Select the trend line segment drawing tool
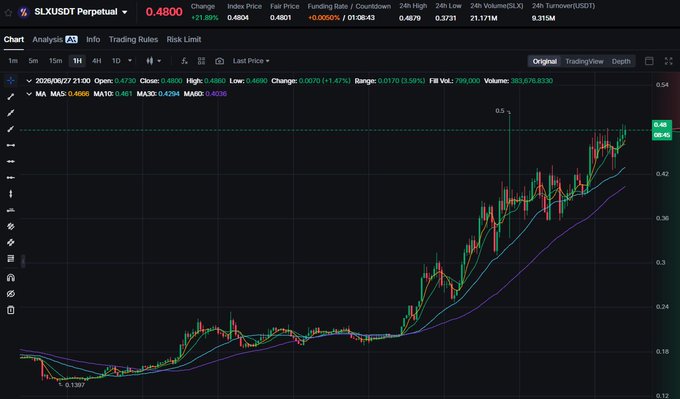 [x=11, y=97]
